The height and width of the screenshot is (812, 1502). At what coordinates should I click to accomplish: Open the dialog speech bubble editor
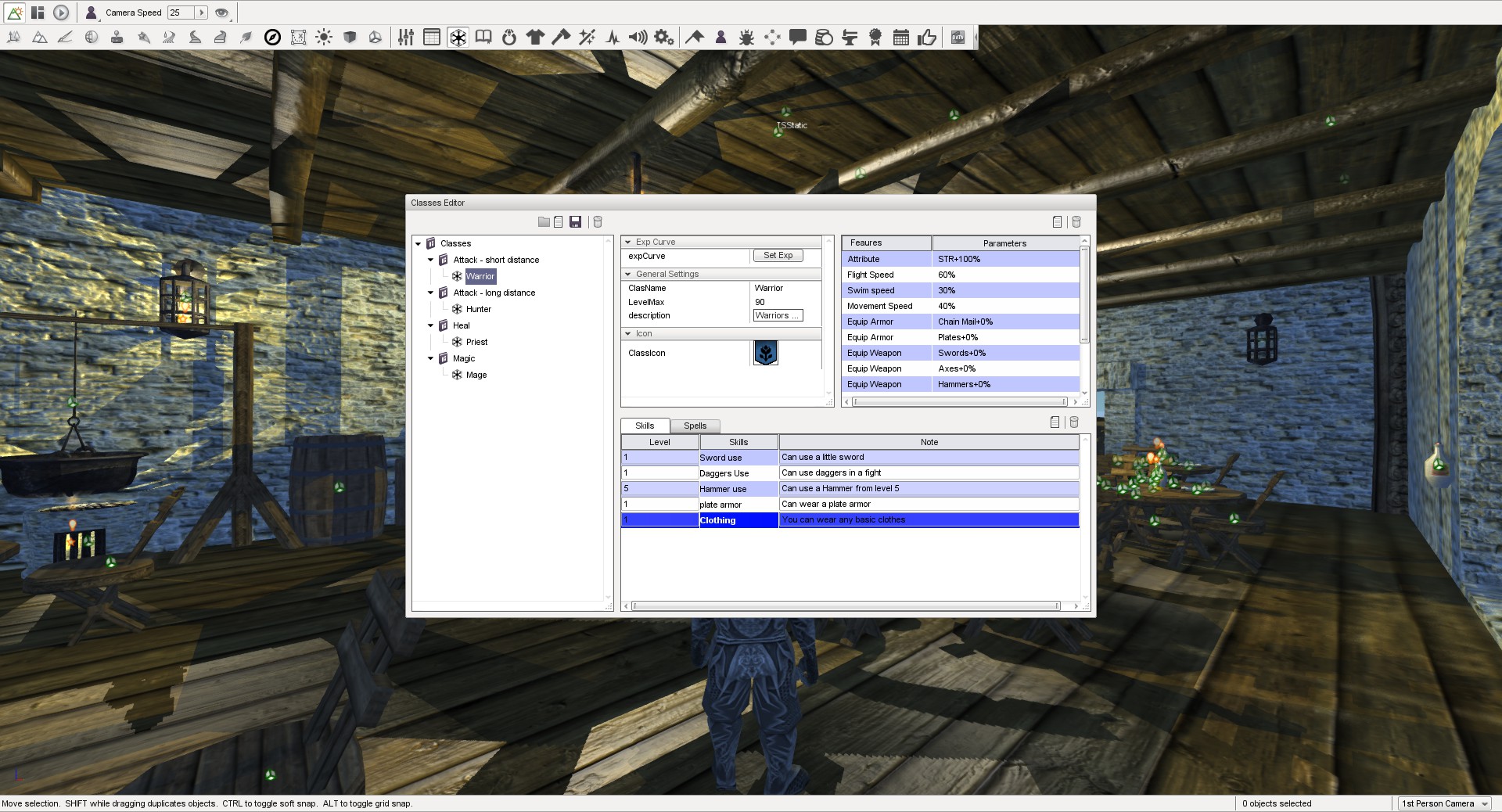click(798, 37)
